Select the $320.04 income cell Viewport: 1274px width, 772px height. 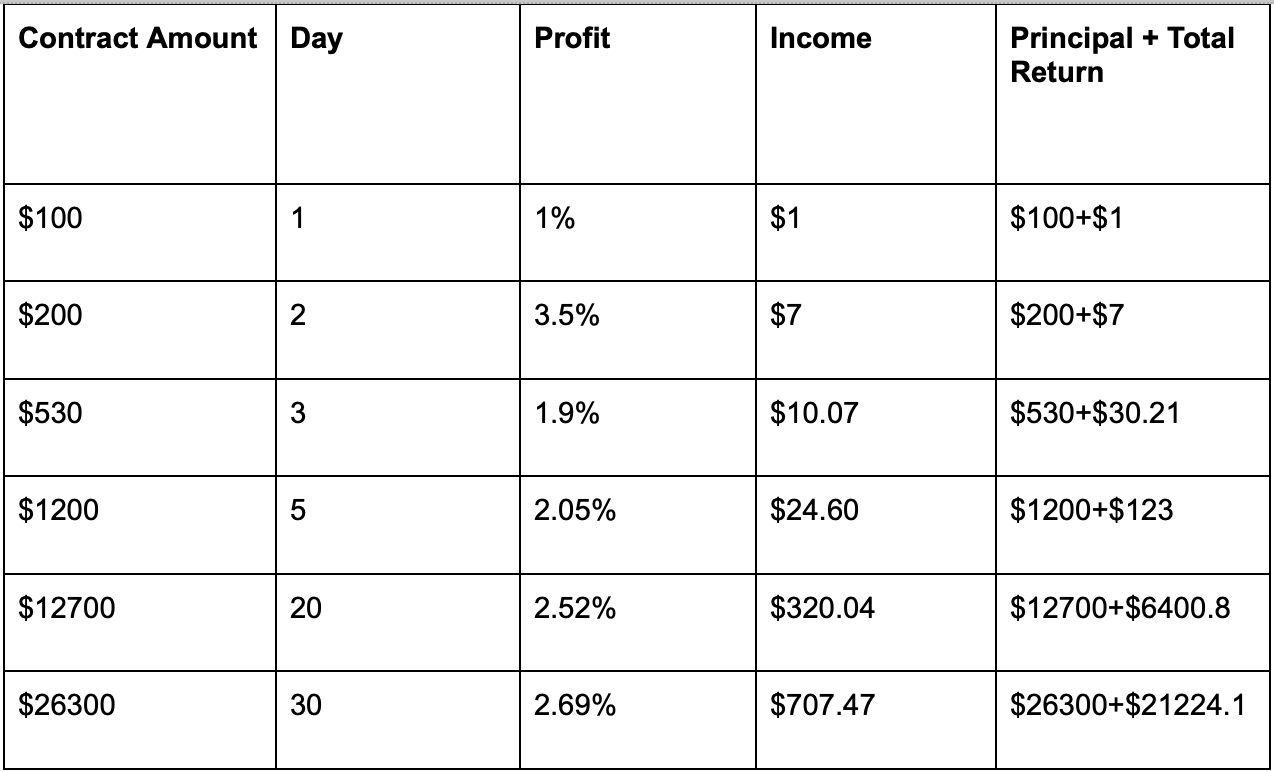pyautogui.click(x=875, y=622)
